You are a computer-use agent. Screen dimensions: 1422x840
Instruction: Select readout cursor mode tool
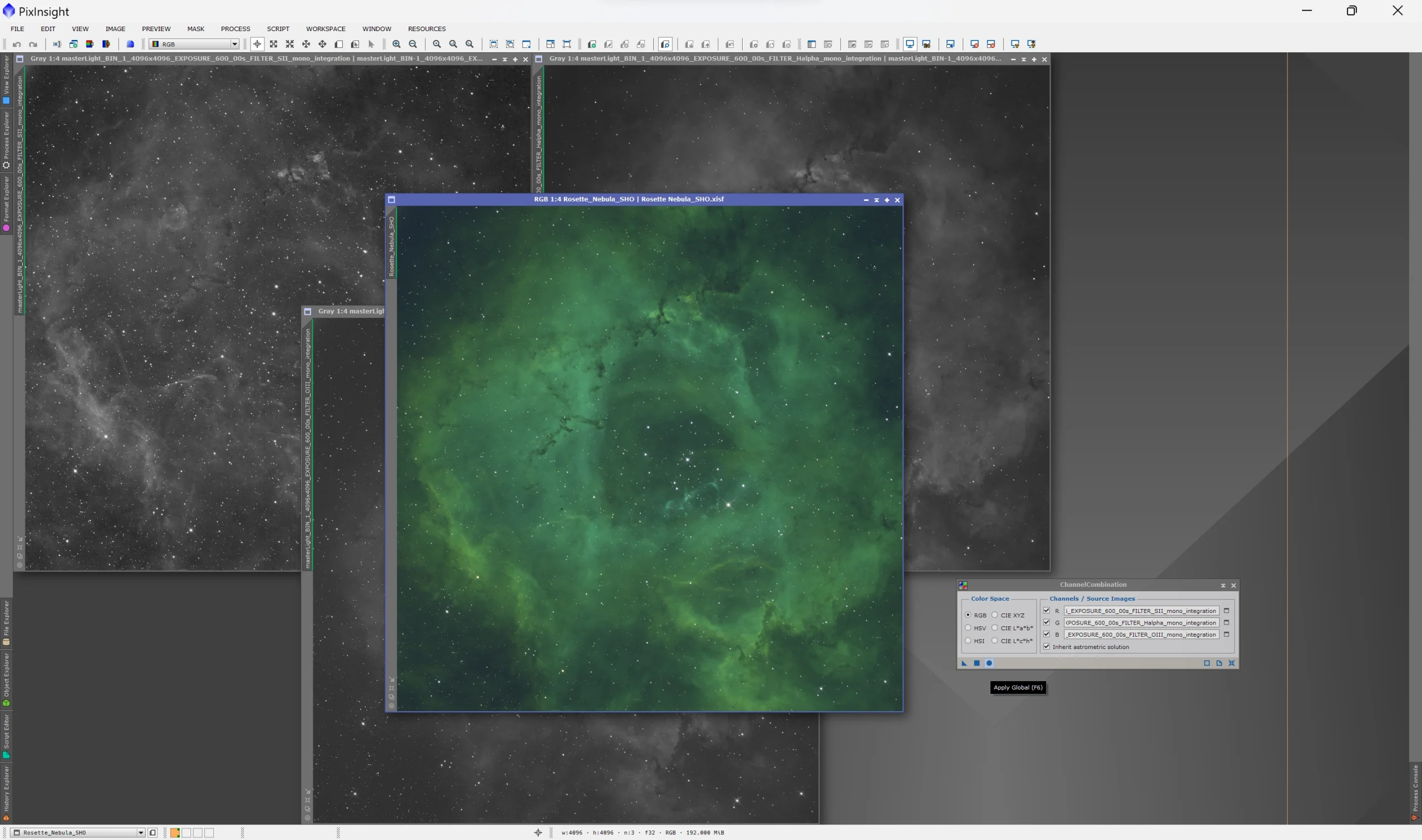(257, 44)
